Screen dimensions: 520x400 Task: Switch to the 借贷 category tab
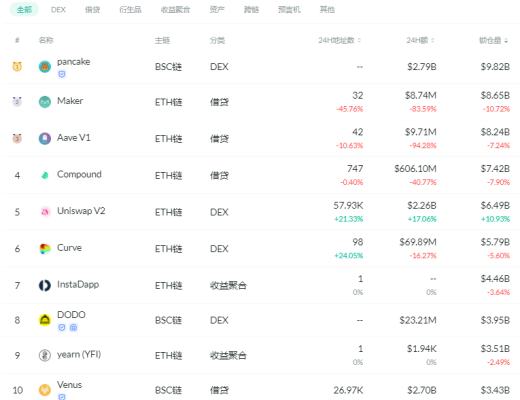[92, 10]
